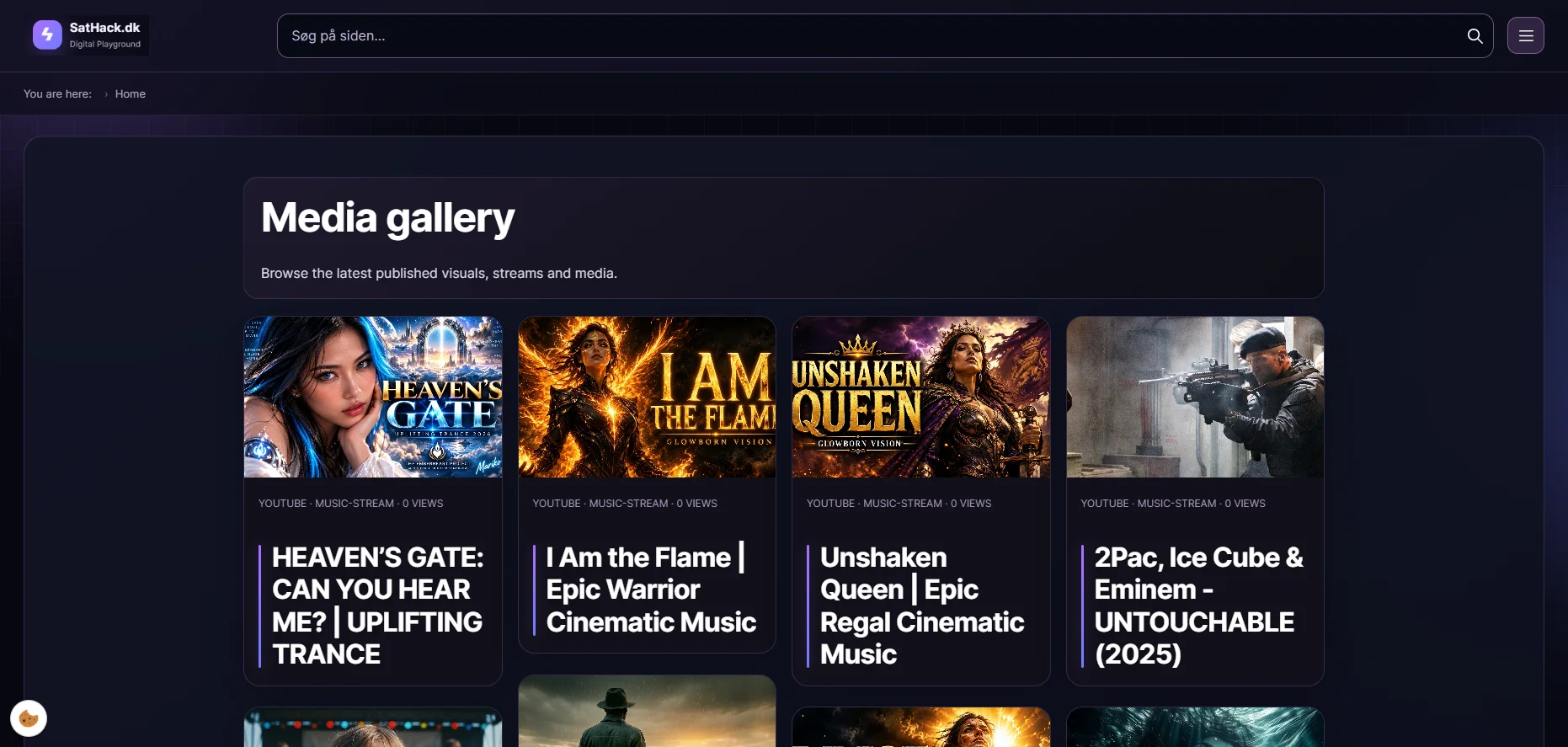Viewport: 1568px width, 747px height.
Task: Click the magnifier search icon in search bar
Action: 1475,35
